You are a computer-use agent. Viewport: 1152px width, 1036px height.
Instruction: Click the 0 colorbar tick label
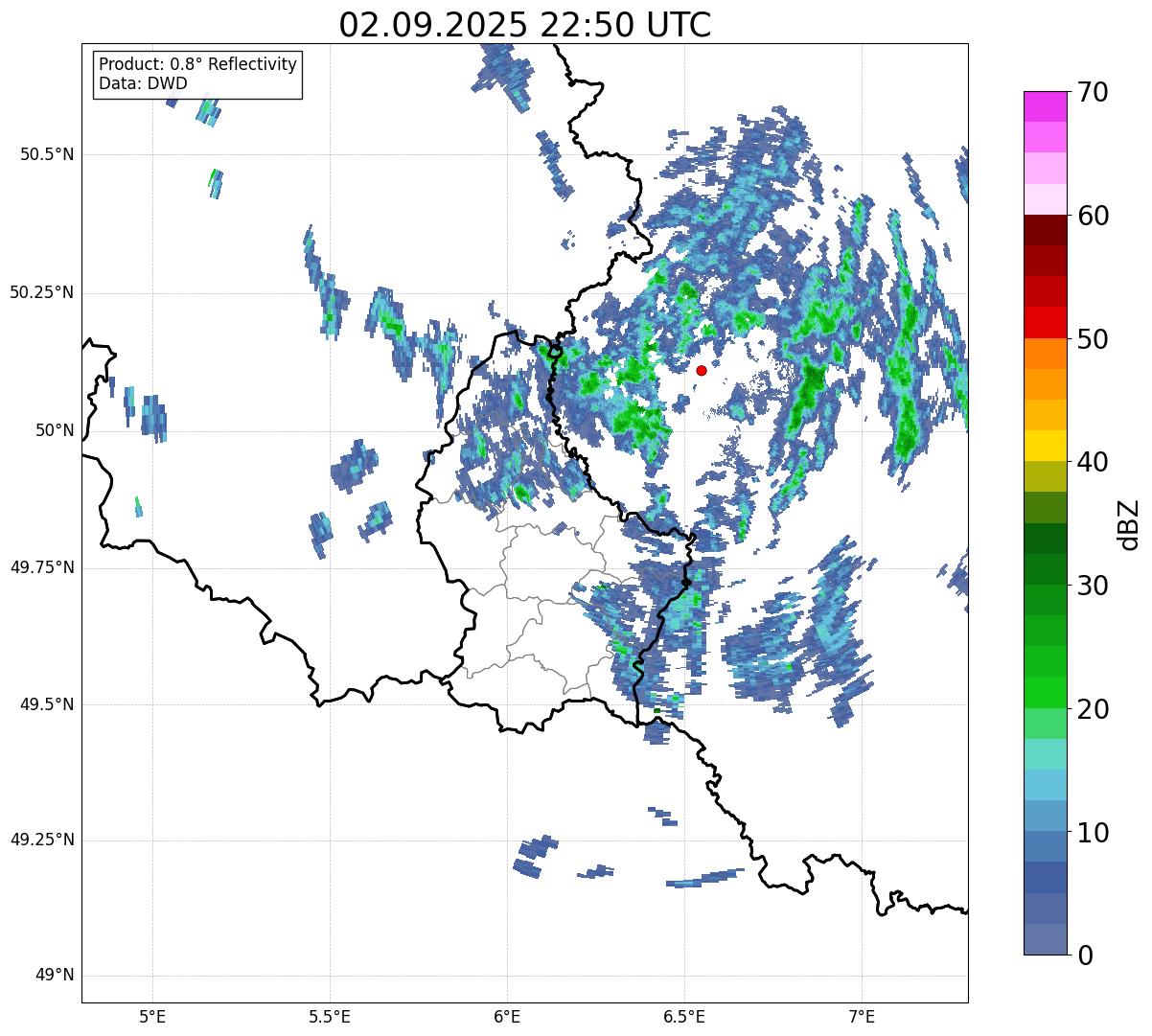coord(1084,955)
